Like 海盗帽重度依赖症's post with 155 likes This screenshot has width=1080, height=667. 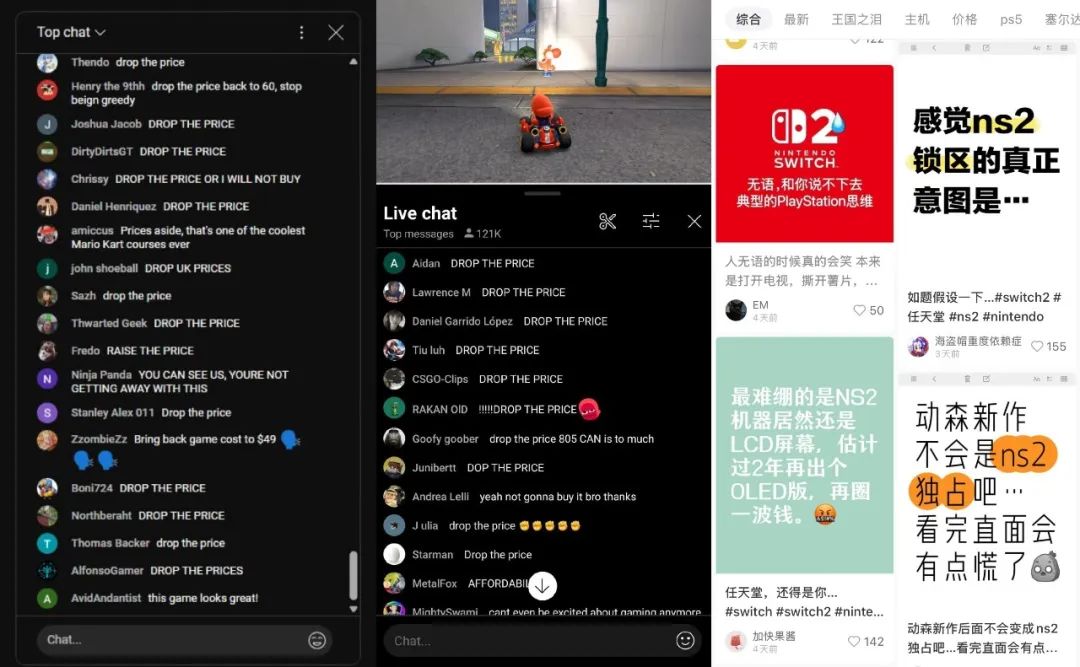tap(1037, 347)
